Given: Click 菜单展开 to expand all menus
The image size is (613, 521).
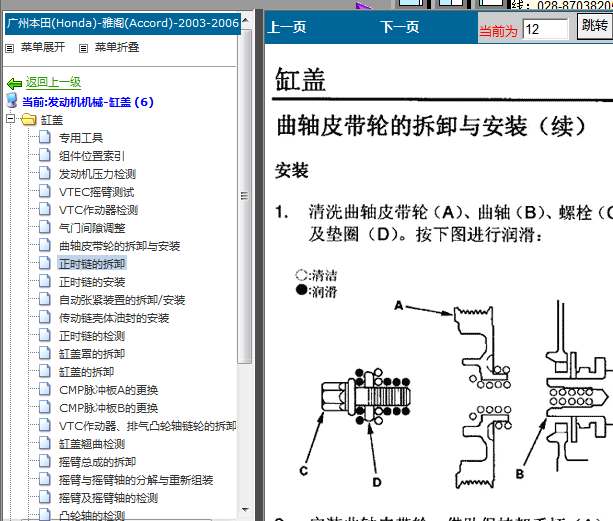Looking at the screenshot, I should tap(43, 47).
